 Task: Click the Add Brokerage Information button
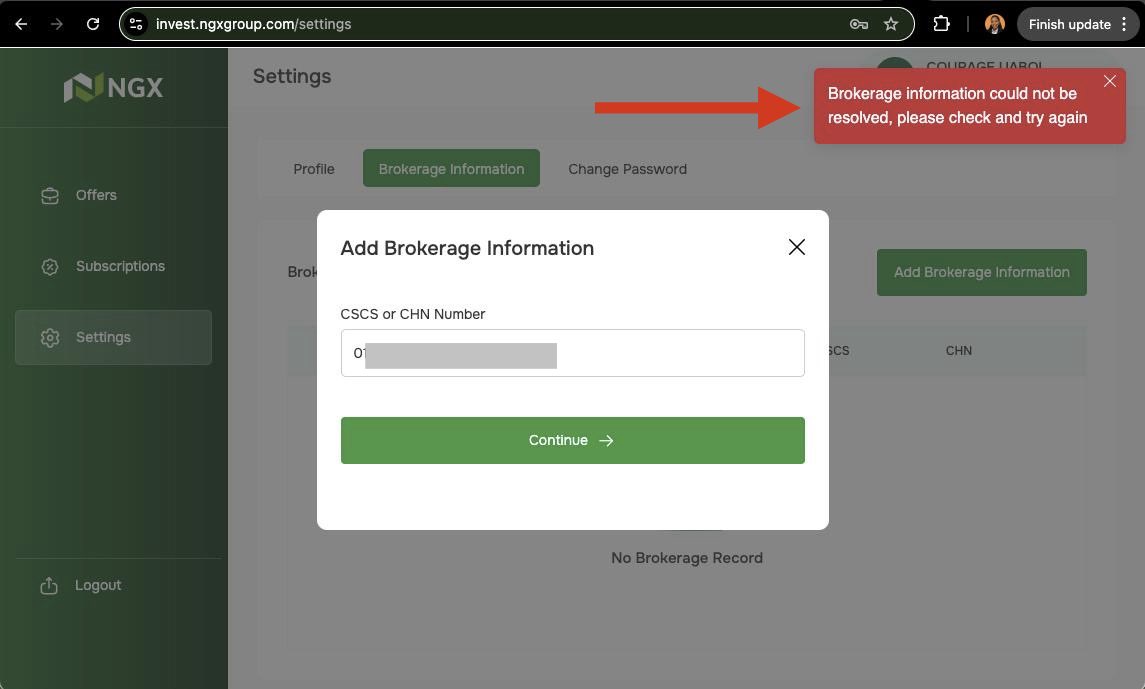(981, 272)
